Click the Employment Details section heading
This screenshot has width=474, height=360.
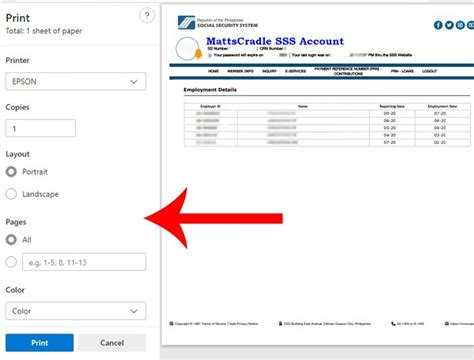click(210, 90)
